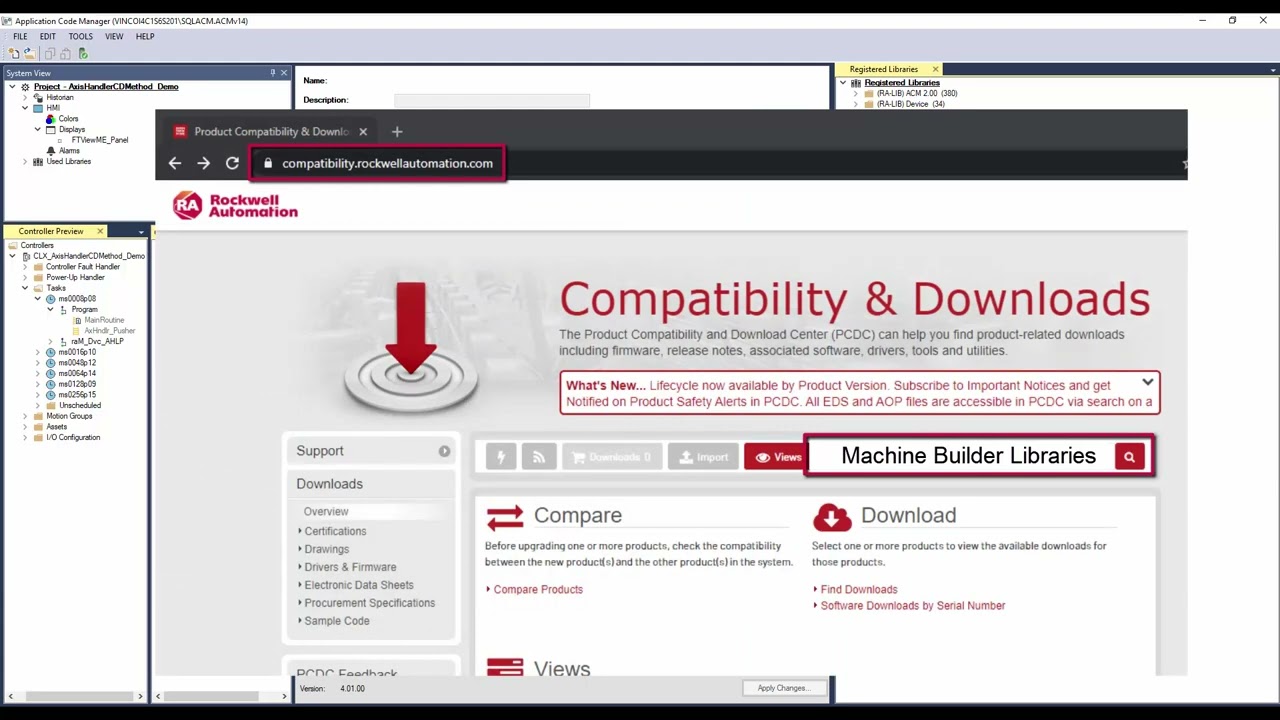
Task: Click the Colors RGB icon
Action: [x=51, y=119]
